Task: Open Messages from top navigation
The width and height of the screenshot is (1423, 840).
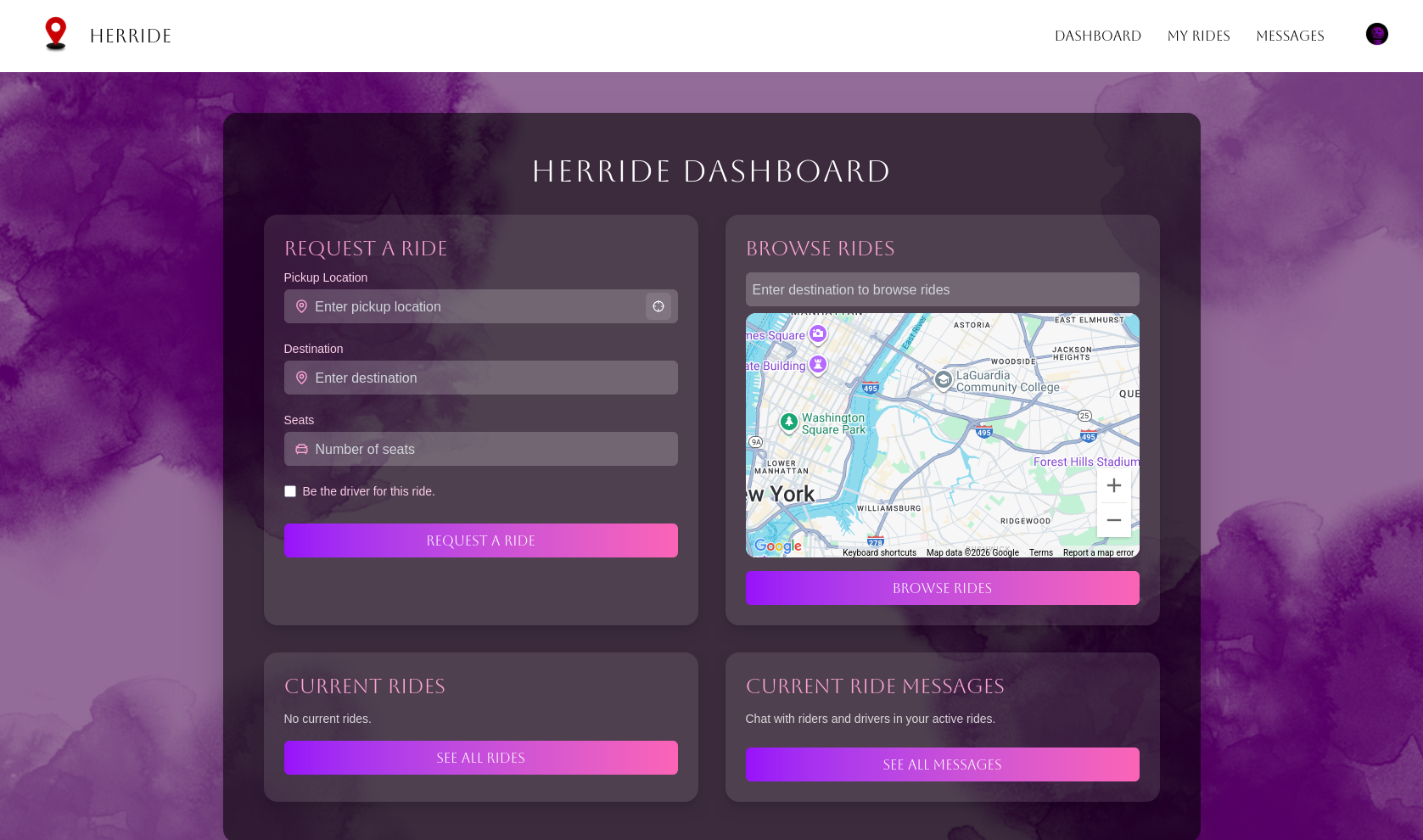Action: [1290, 36]
